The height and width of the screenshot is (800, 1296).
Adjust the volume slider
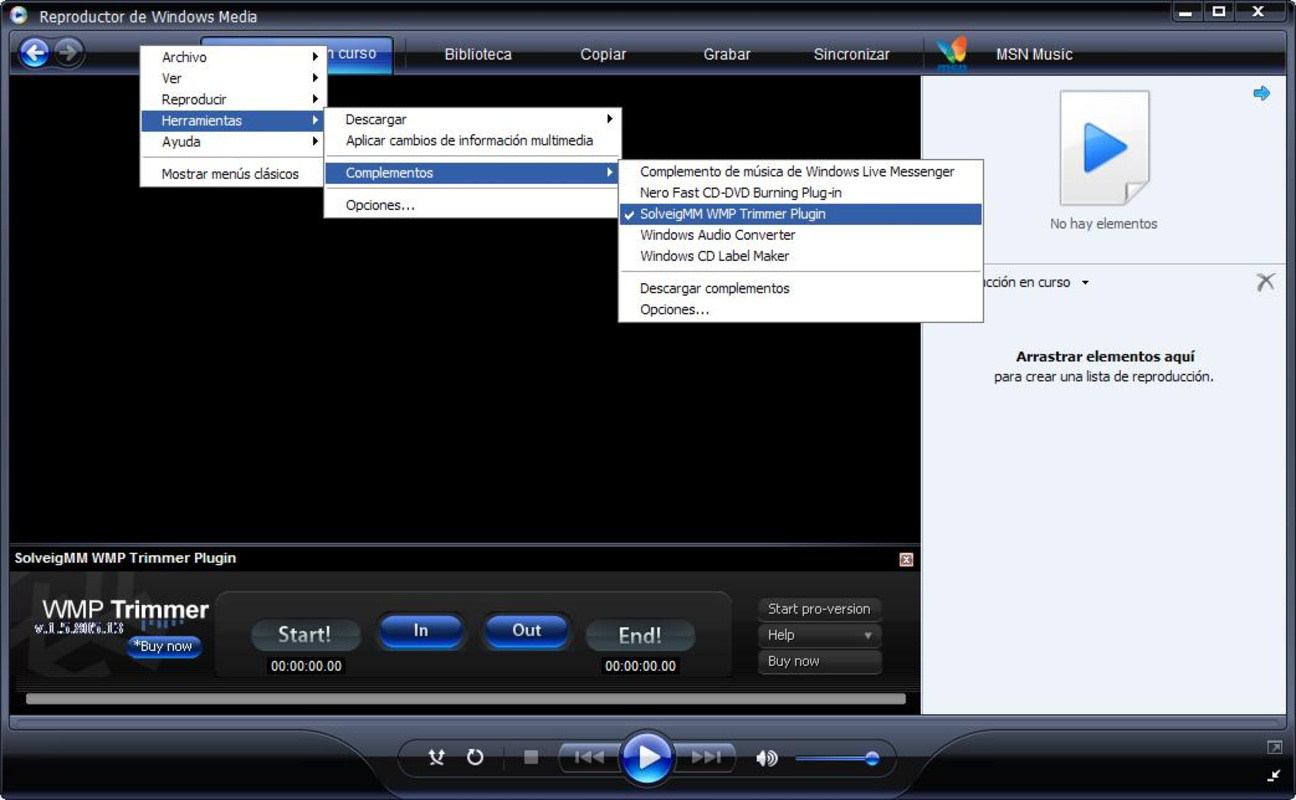[837, 759]
